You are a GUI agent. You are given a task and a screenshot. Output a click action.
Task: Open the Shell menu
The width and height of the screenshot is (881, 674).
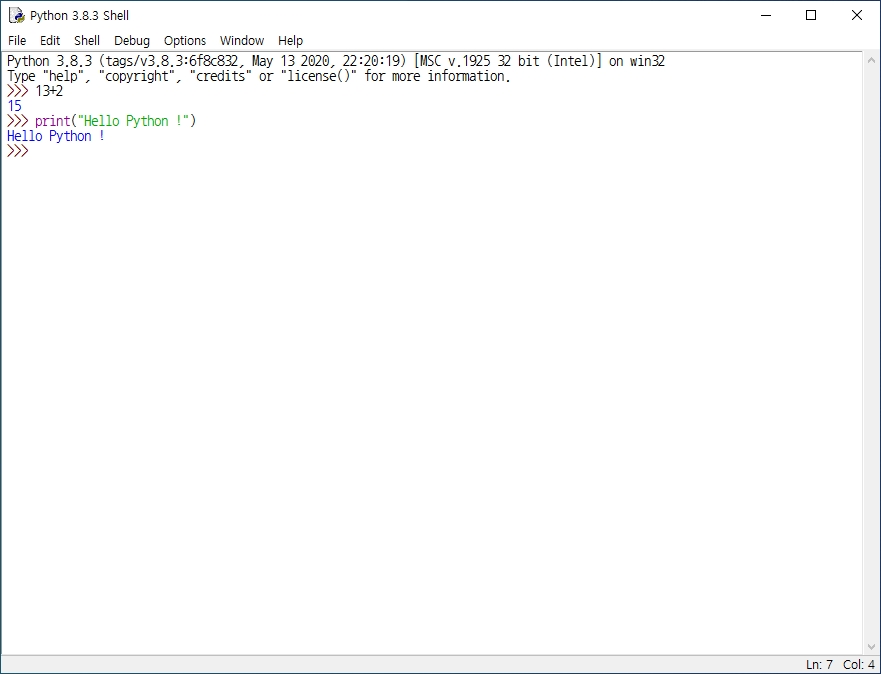tap(87, 40)
